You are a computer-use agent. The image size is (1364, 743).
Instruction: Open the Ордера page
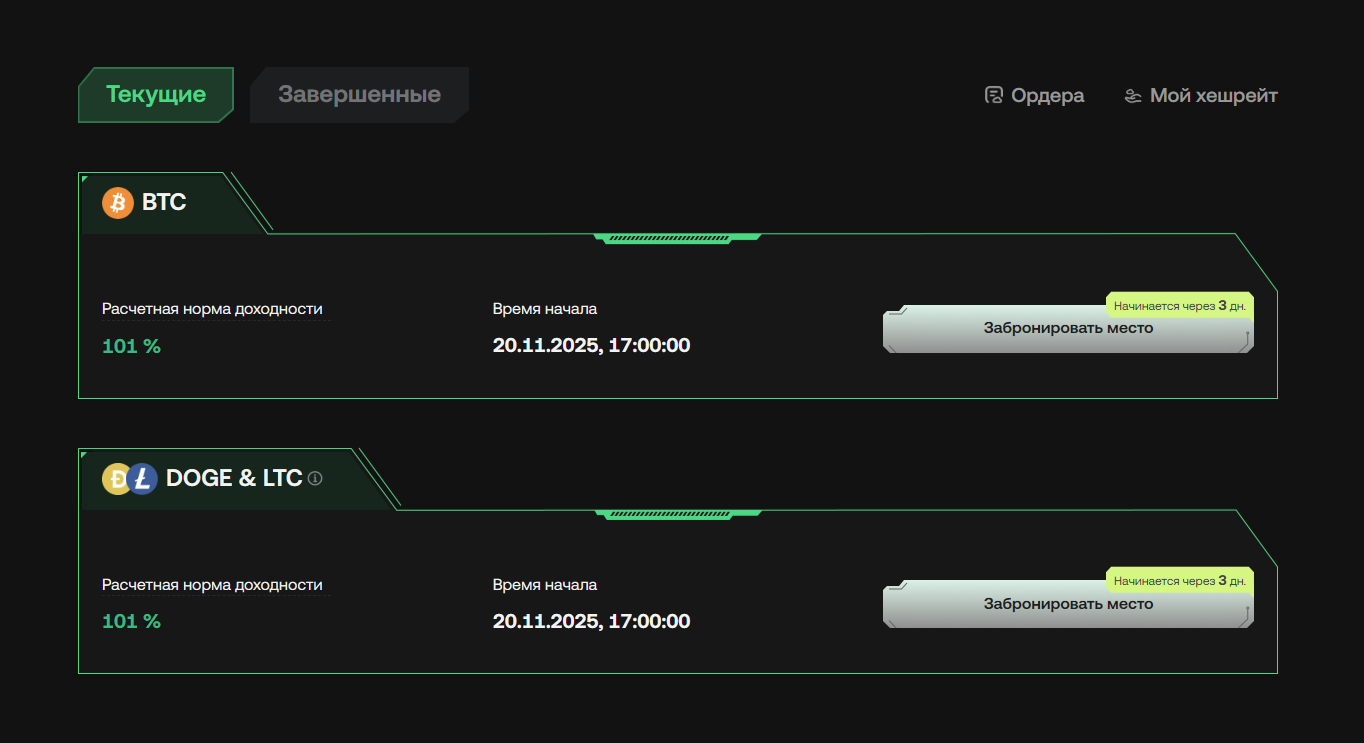coord(1047,95)
